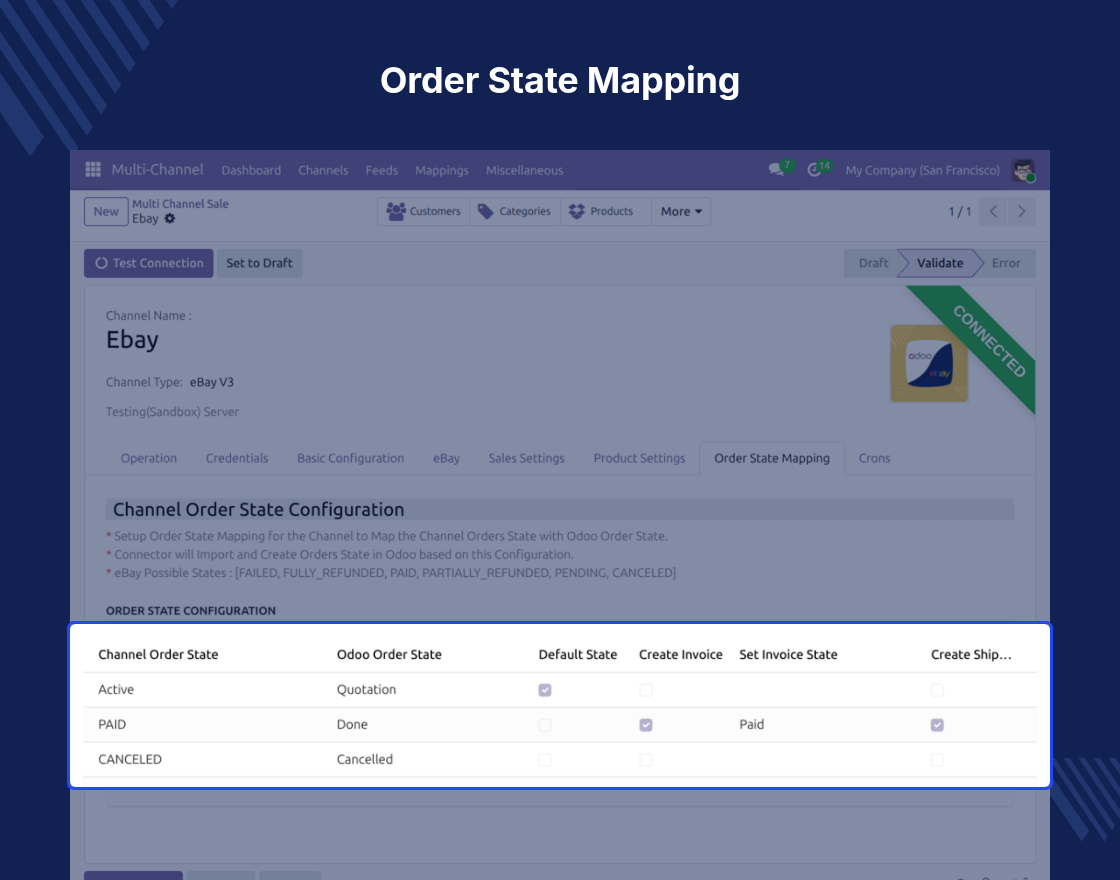Screen dimensions: 1120x880
Task: Open the Miscellaneous menu
Action: (x=524, y=170)
